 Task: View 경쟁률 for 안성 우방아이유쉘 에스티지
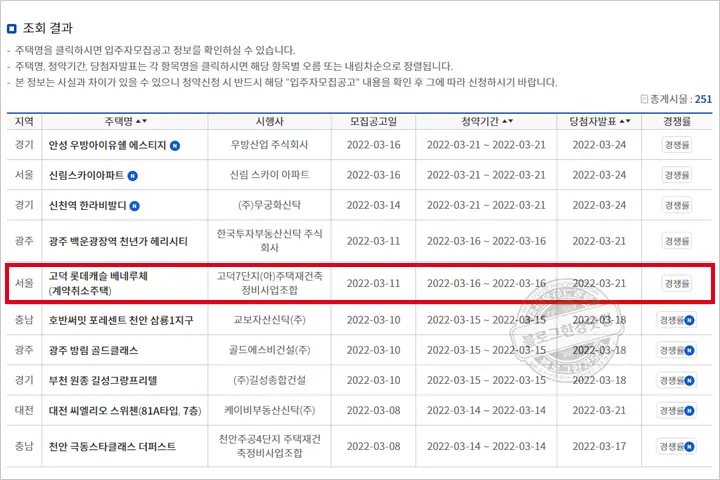677,145
